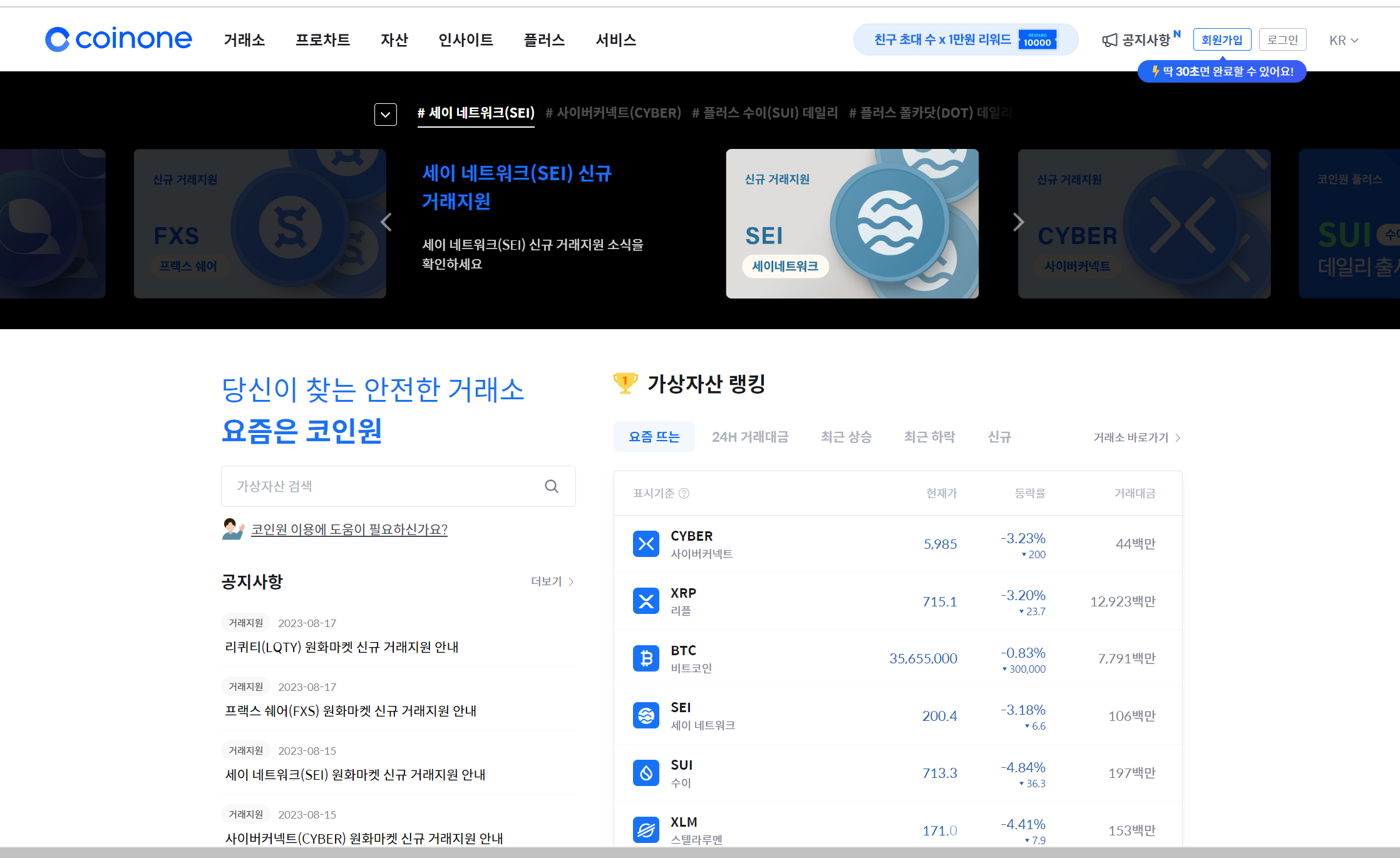
Task: Click the XLM stellar icon in ranking
Action: (x=646, y=830)
